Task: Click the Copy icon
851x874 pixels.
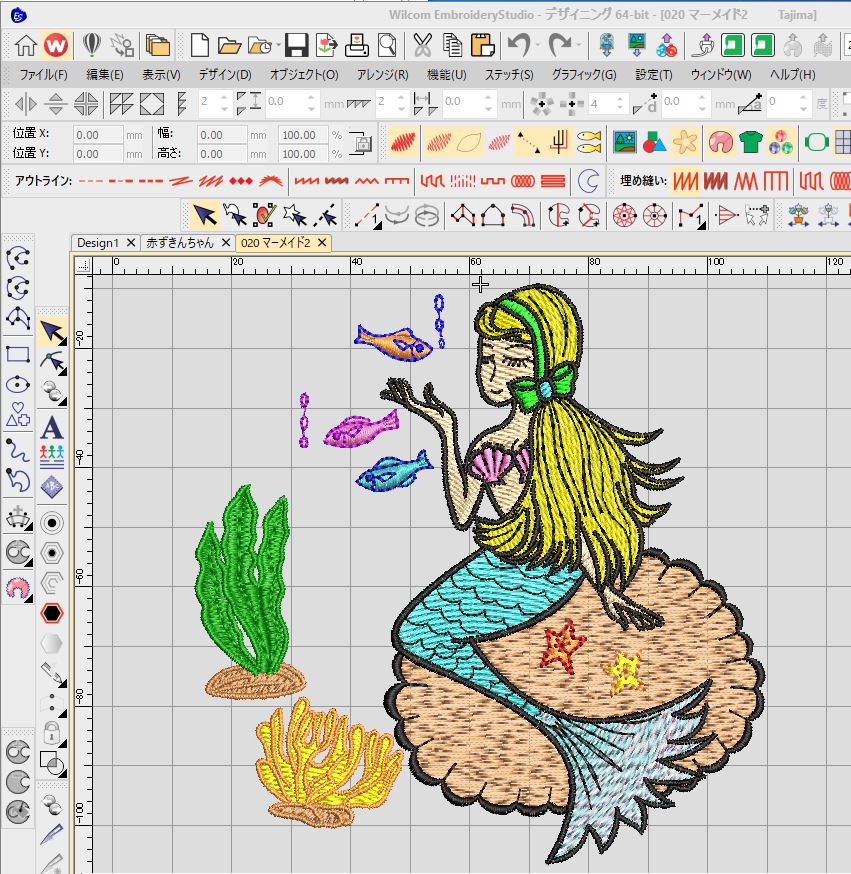Action: click(452, 45)
